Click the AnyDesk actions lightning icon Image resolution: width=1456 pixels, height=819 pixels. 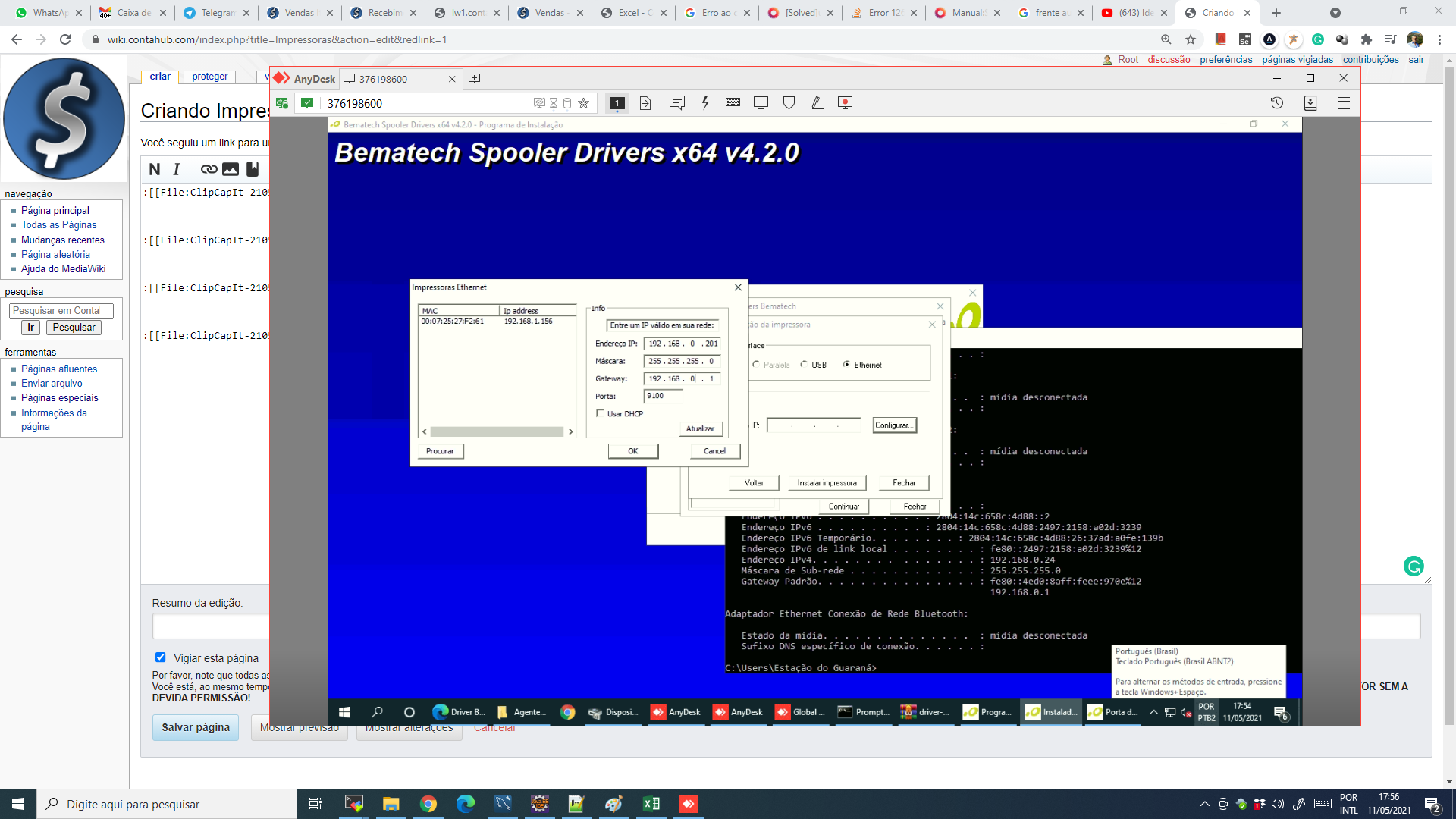pos(705,103)
